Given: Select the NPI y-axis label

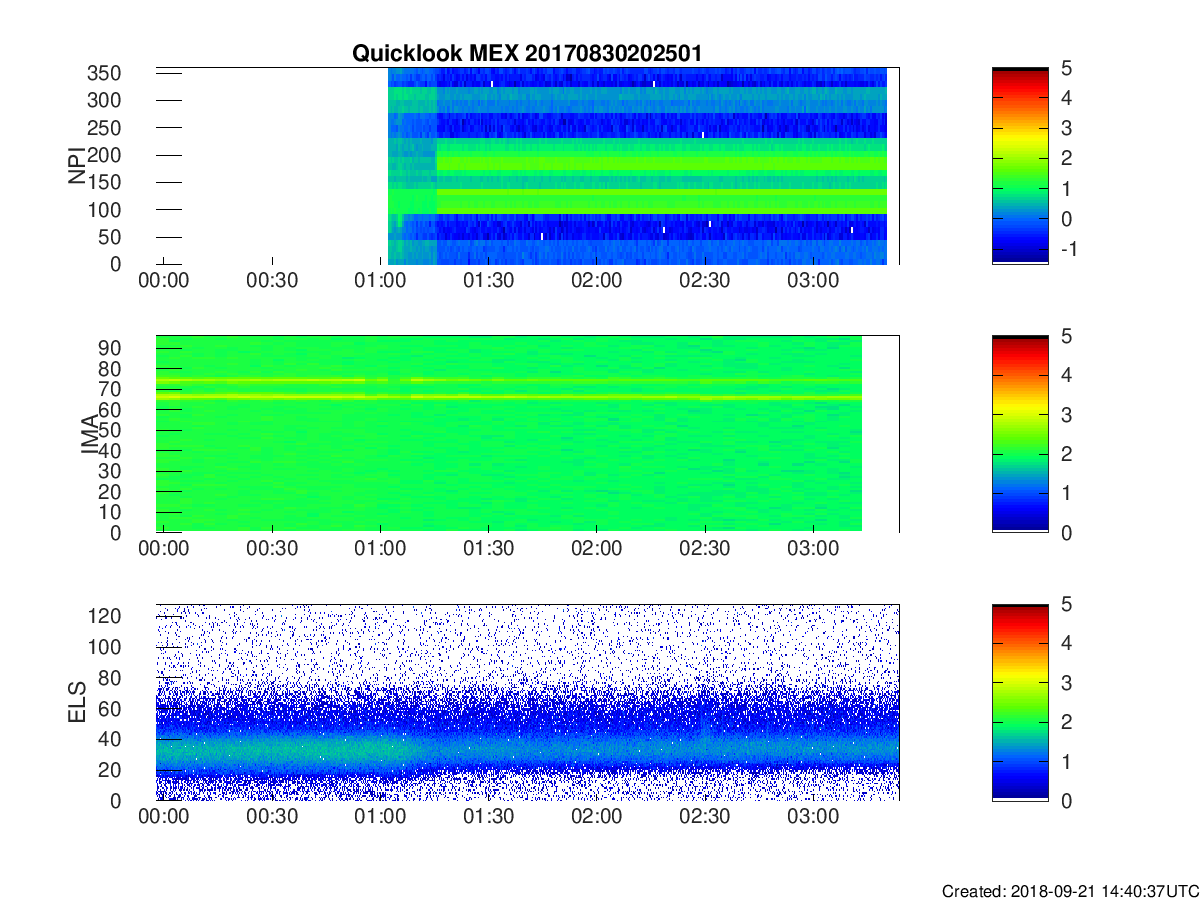Looking at the screenshot, I should tap(76, 166).
